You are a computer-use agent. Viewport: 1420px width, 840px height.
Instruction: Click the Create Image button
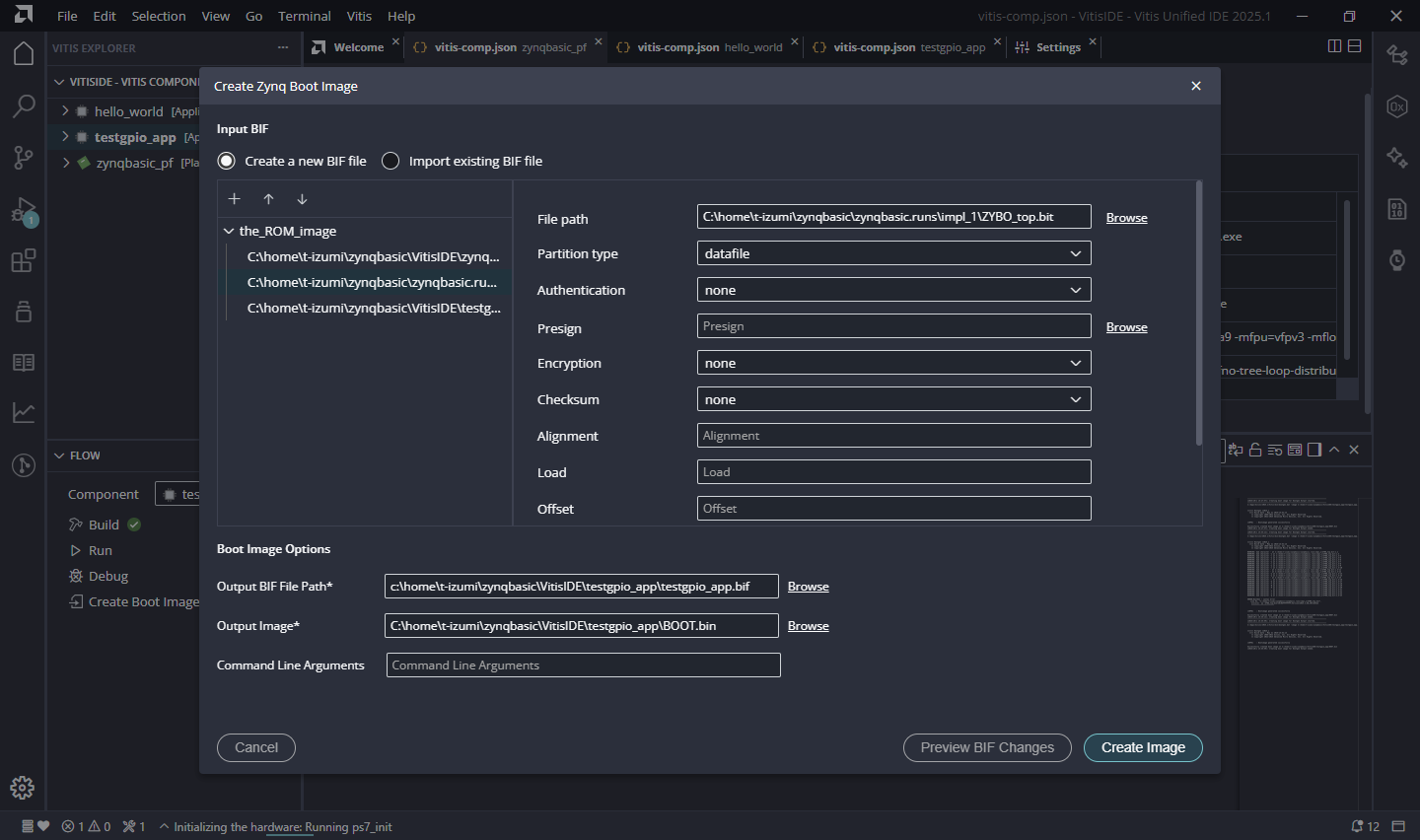click(1143, 747)
